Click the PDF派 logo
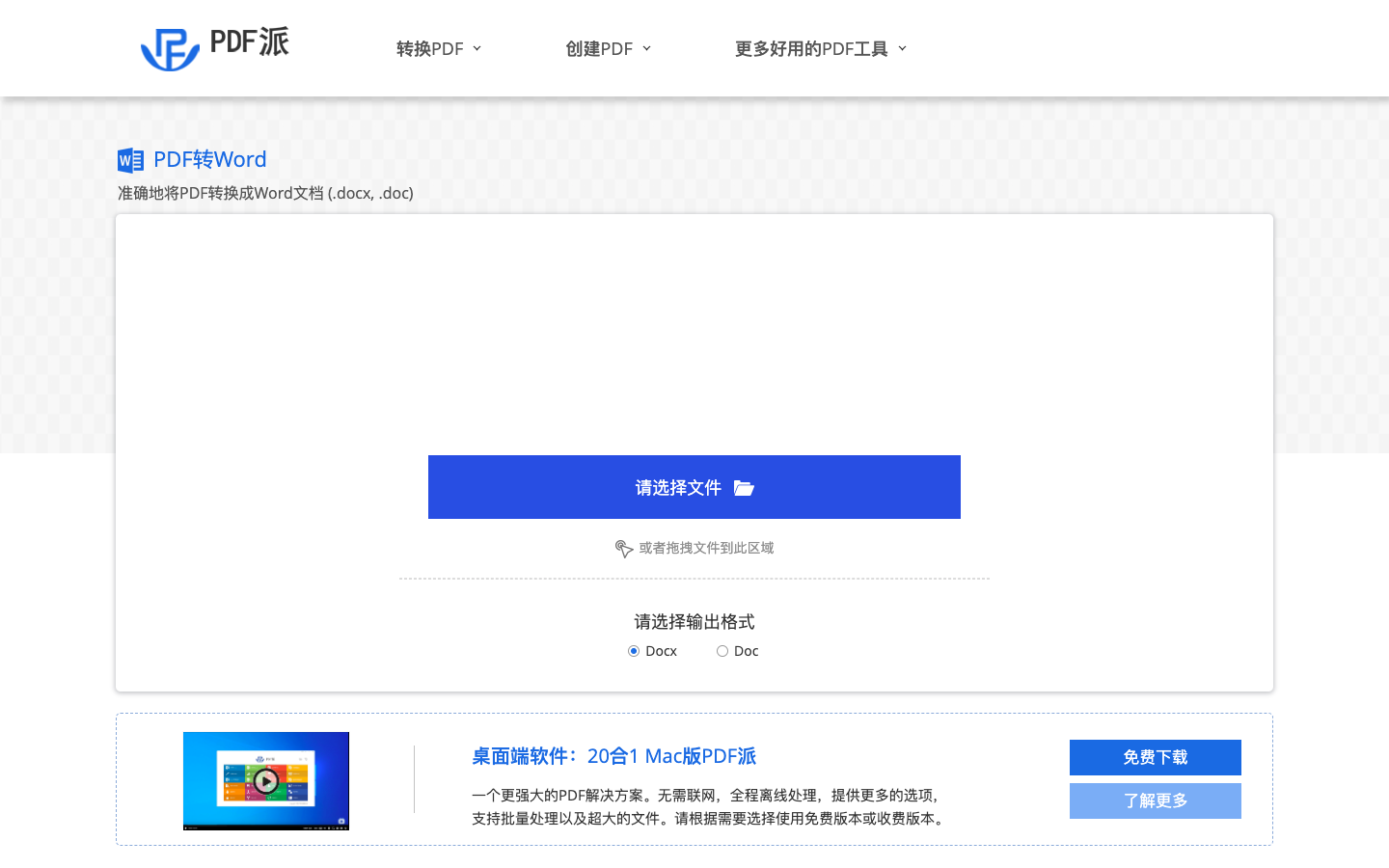 [x=214, y=47]
